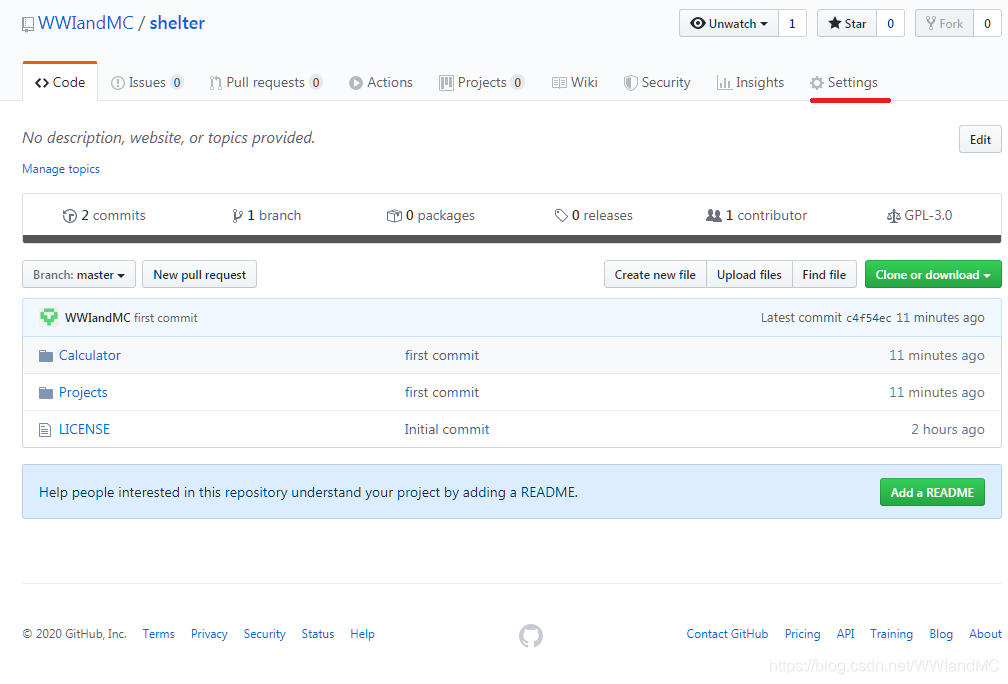Click 'Initial commit' message on LICENSE row
1008x684 pixels.
[x=447, y=429]
